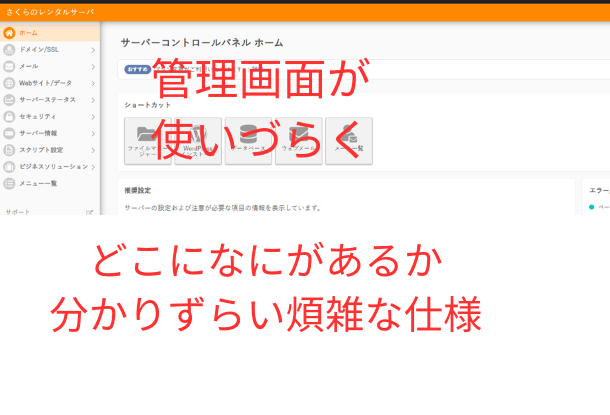This screenshot has height=415, width=610.
Task: Select スクリプト設定 menu label
Action: tap(41, 150)
